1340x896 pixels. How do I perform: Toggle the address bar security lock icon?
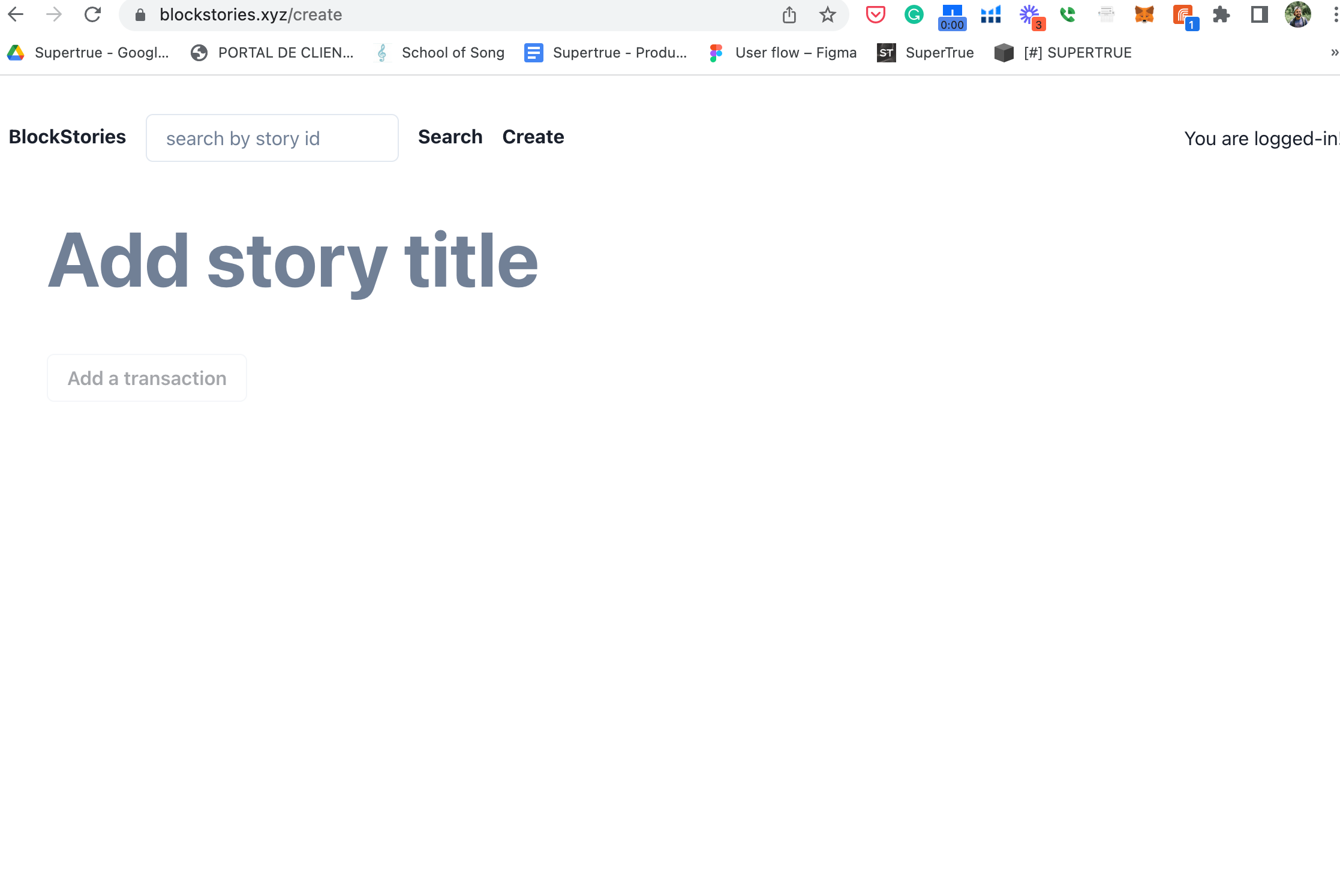pos(139,15)
